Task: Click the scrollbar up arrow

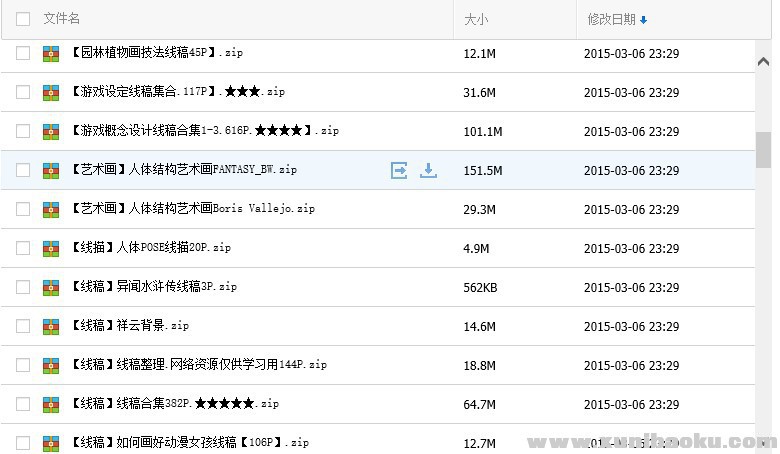Action: coord(764,59)
